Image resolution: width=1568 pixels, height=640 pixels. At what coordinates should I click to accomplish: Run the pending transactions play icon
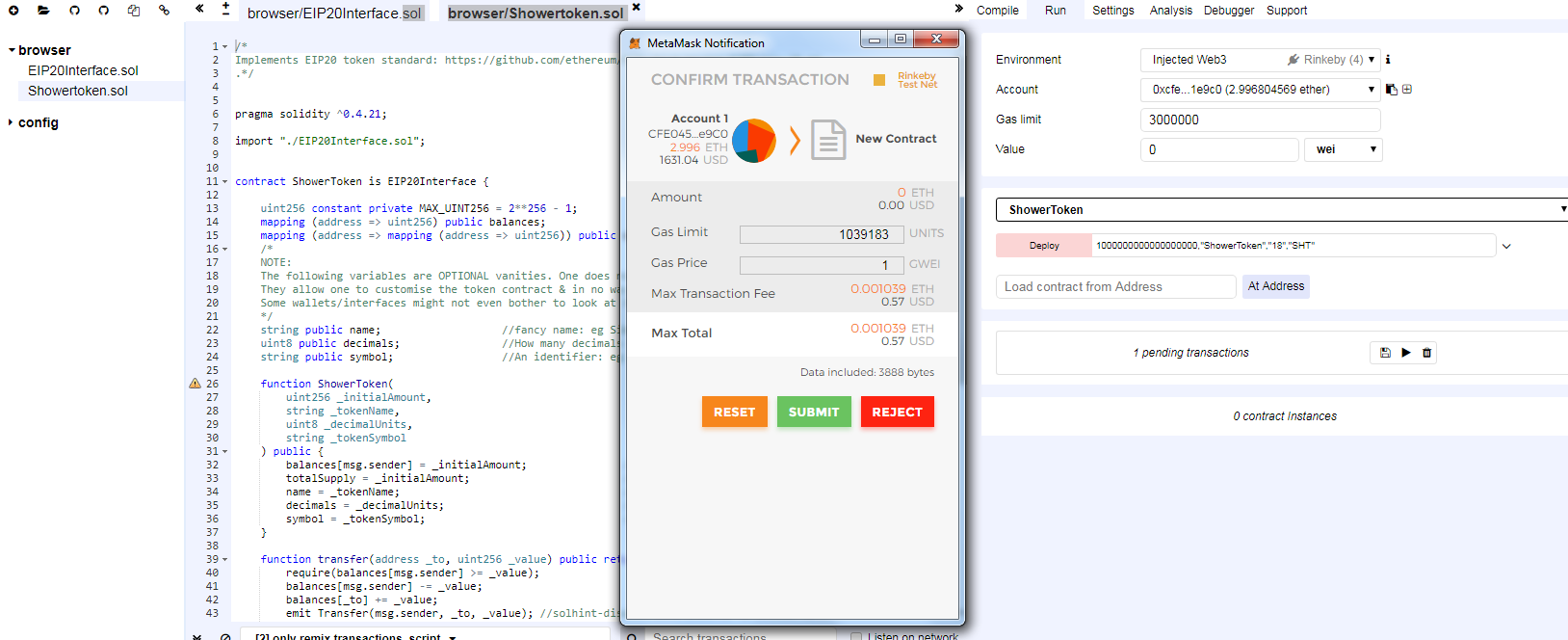(1406, 353)
